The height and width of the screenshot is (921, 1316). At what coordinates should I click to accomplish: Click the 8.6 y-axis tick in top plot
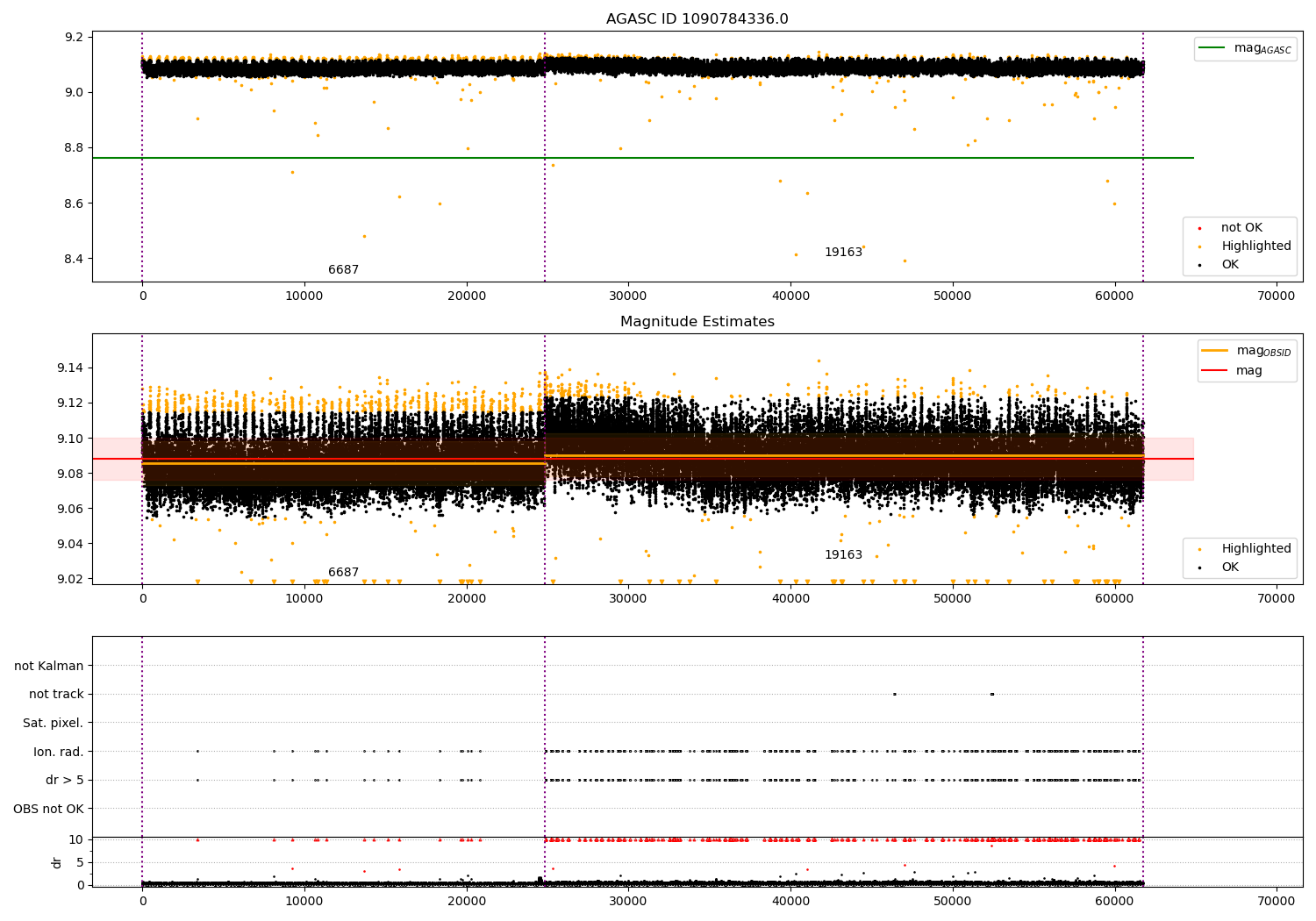[x=75, y=204]
